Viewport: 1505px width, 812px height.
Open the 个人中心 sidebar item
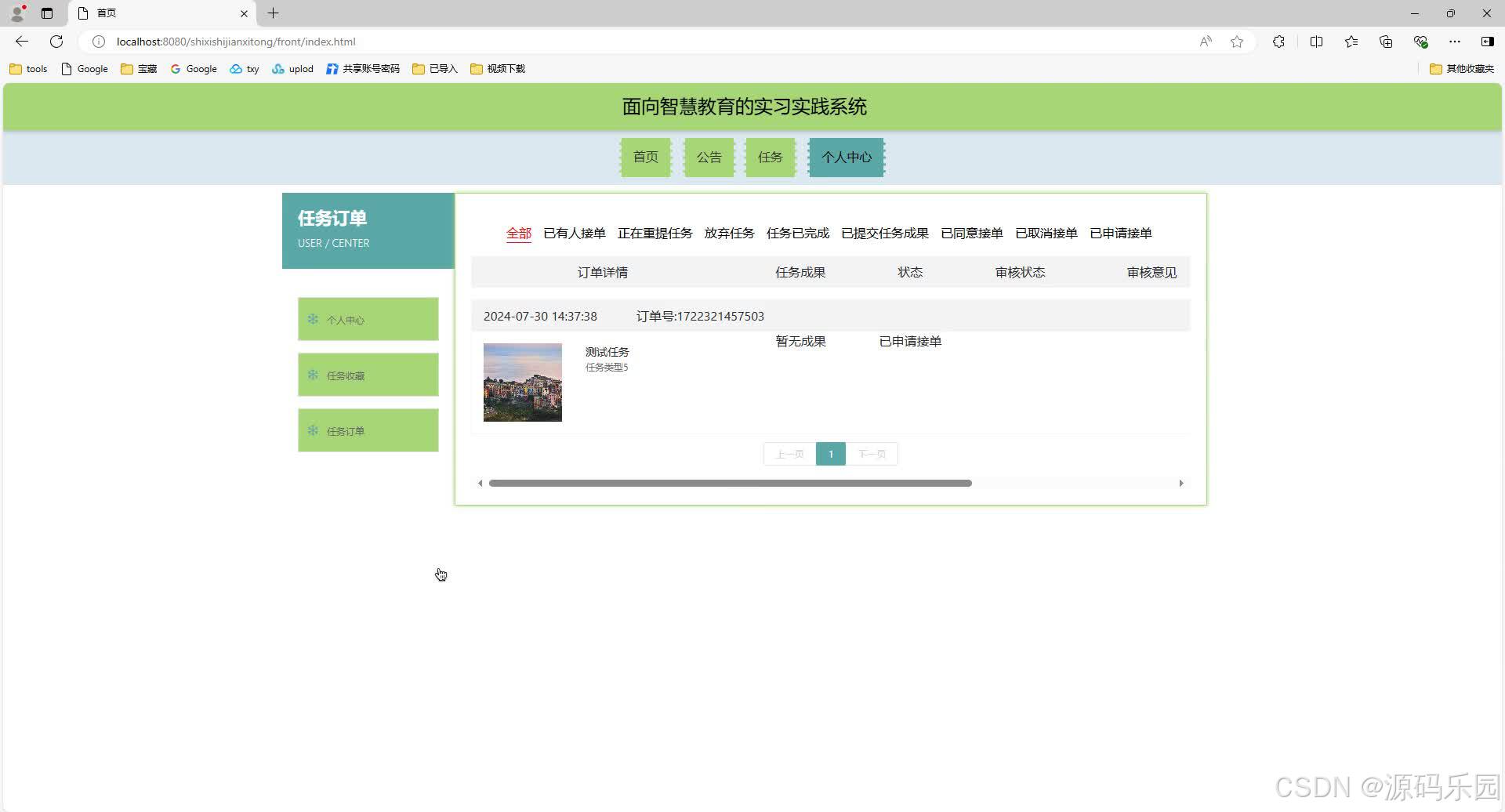(368, 319)
